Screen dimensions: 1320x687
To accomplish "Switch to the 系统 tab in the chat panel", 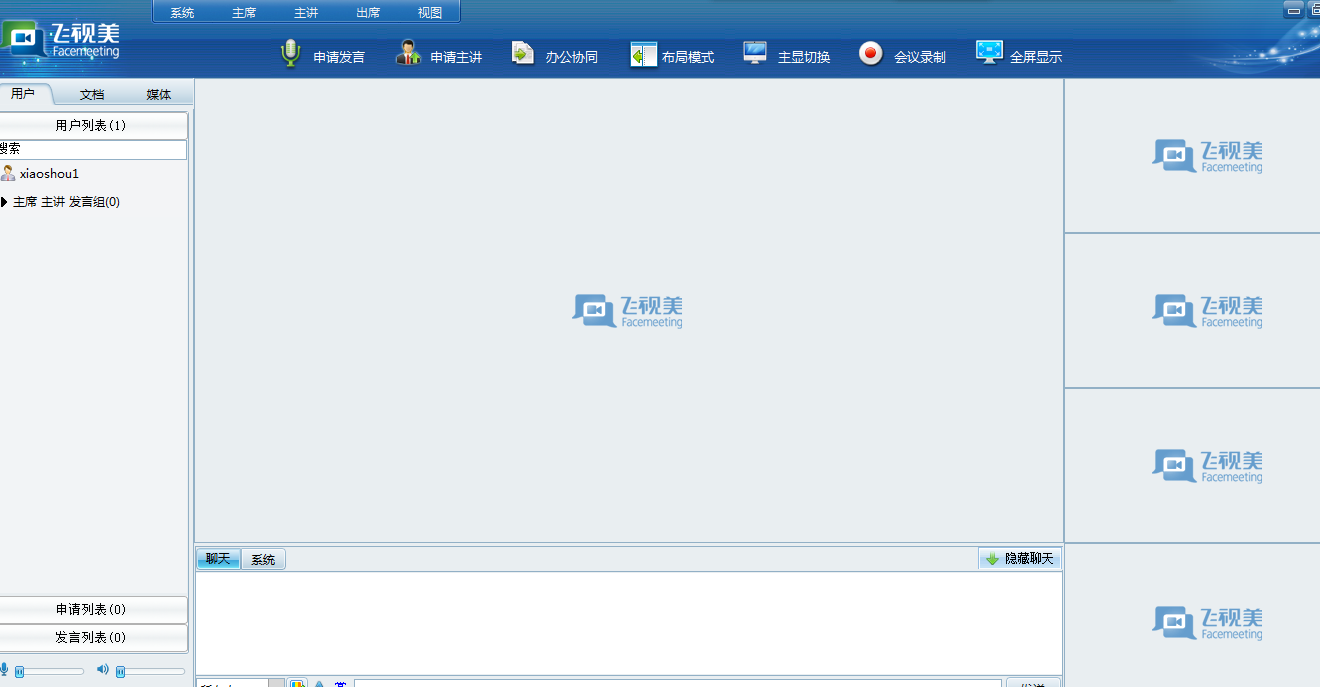I will 263,560.
